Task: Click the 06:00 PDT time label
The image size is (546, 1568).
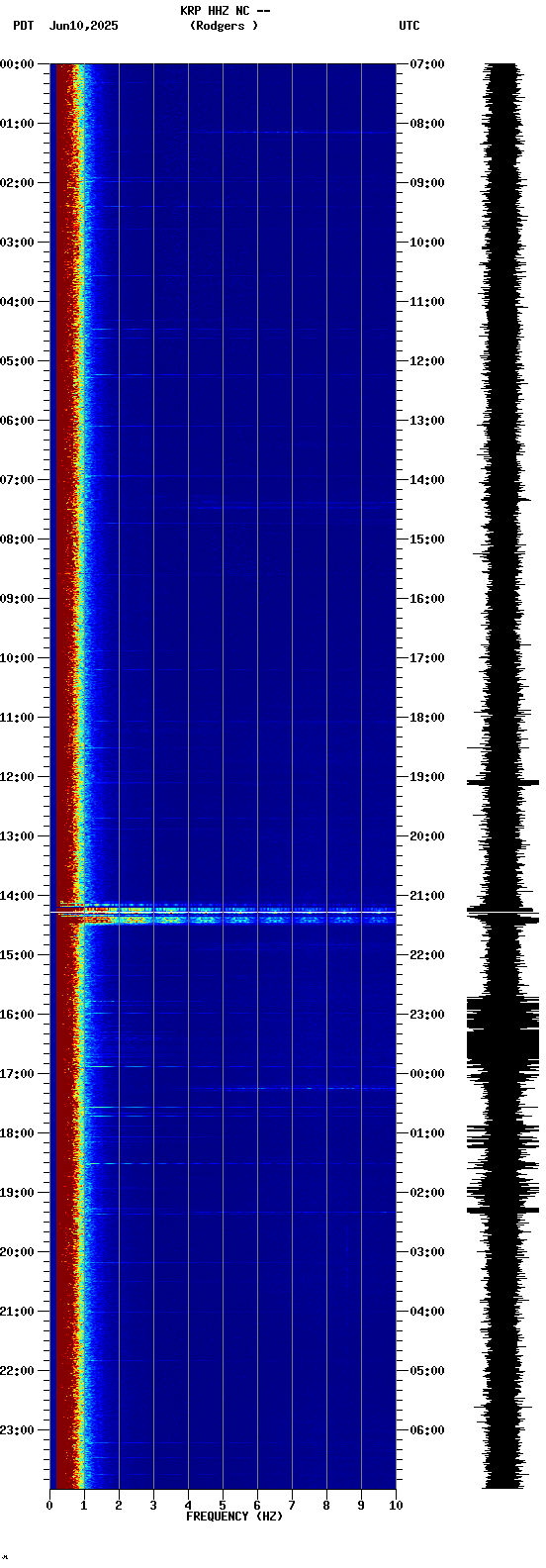Action: pos(17,421)
